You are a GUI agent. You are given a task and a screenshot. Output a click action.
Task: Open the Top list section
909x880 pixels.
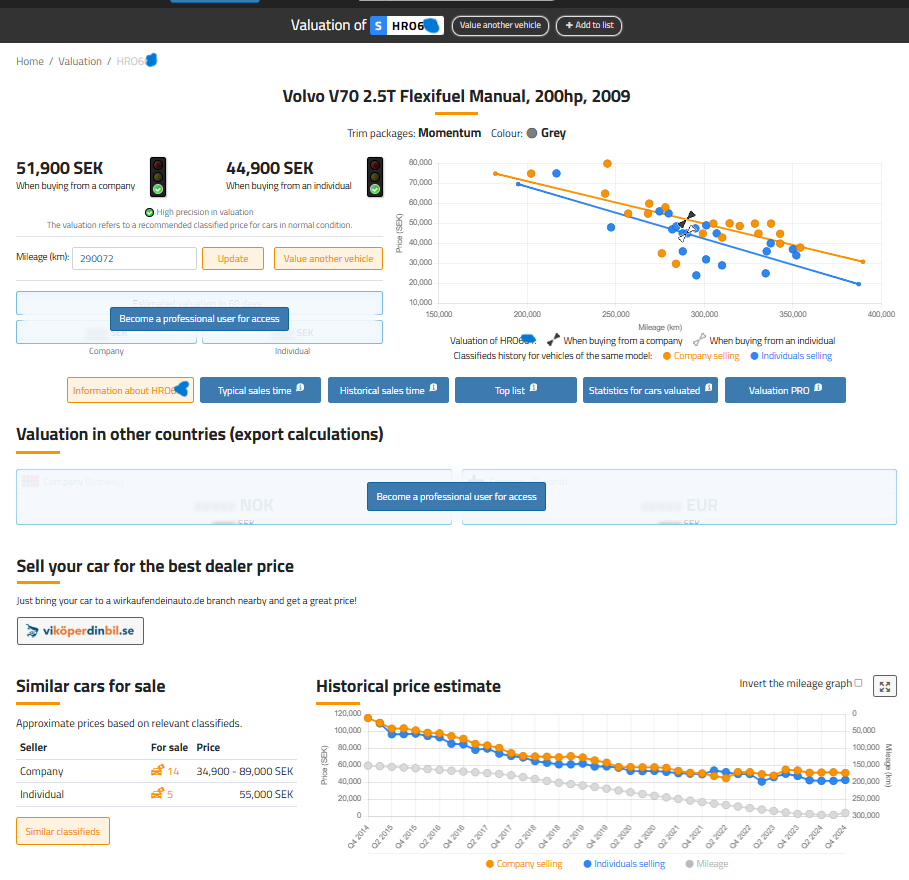[x=515, y=390]
